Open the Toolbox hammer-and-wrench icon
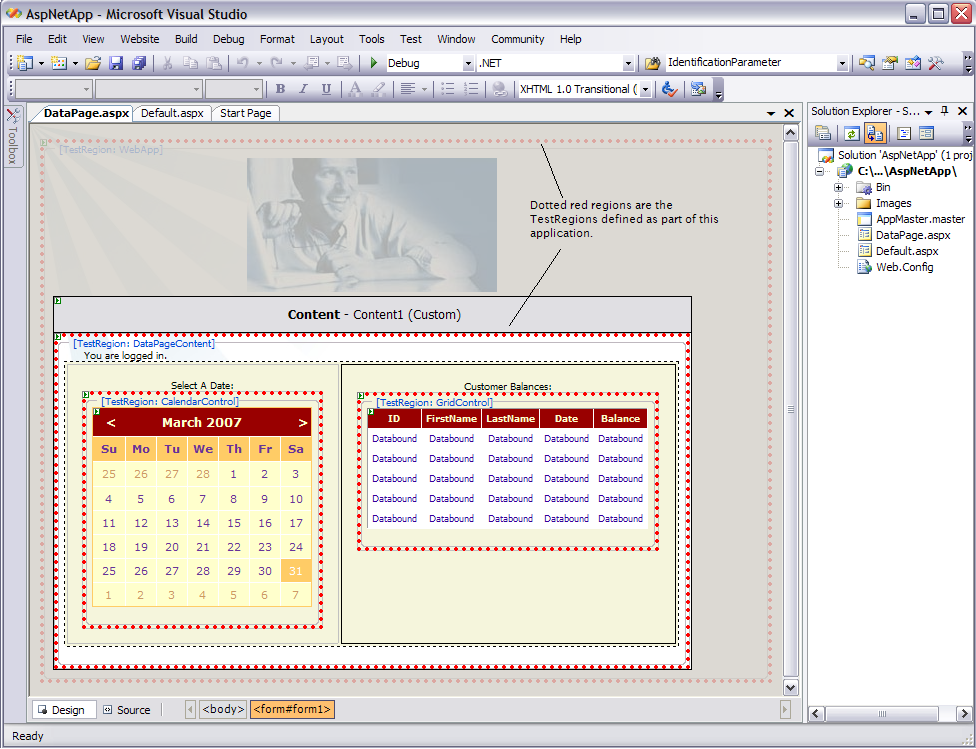This screenshot has width=976, height=749. coord(936,63)
